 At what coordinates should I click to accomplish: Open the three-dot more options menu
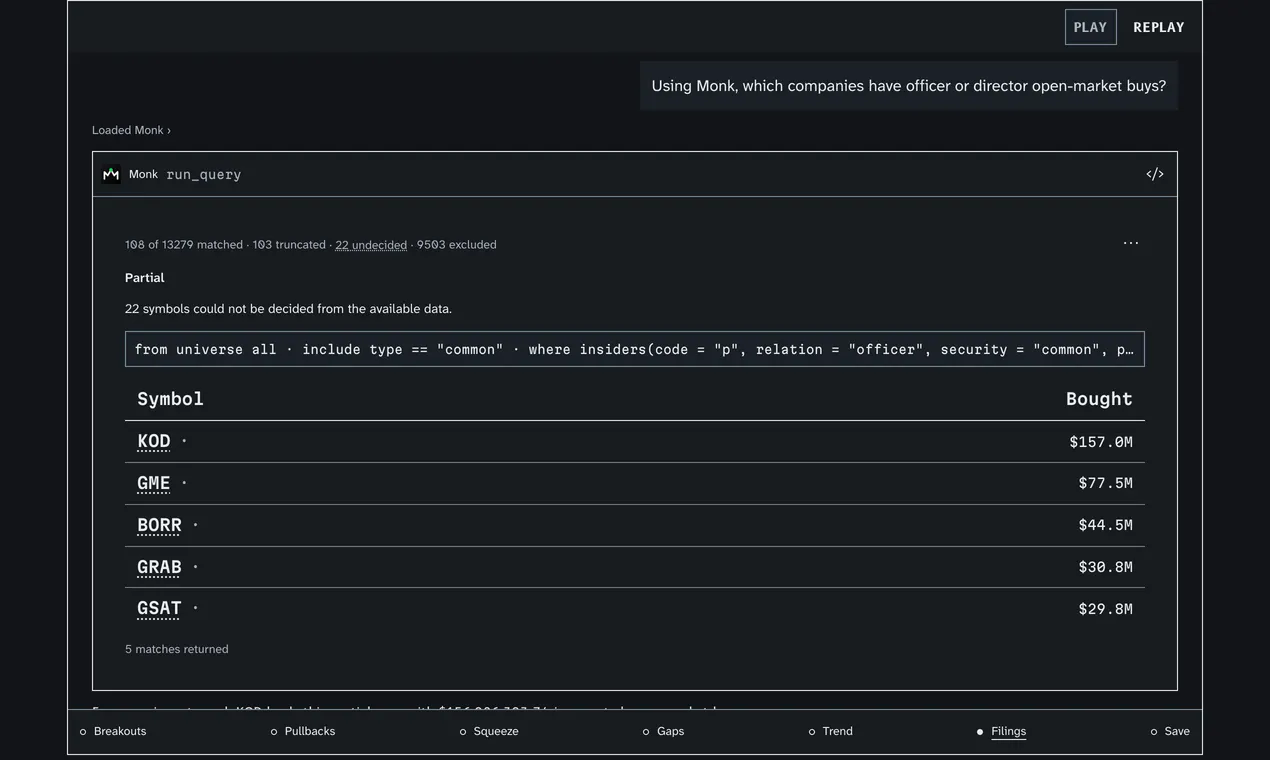(1131, 243)
